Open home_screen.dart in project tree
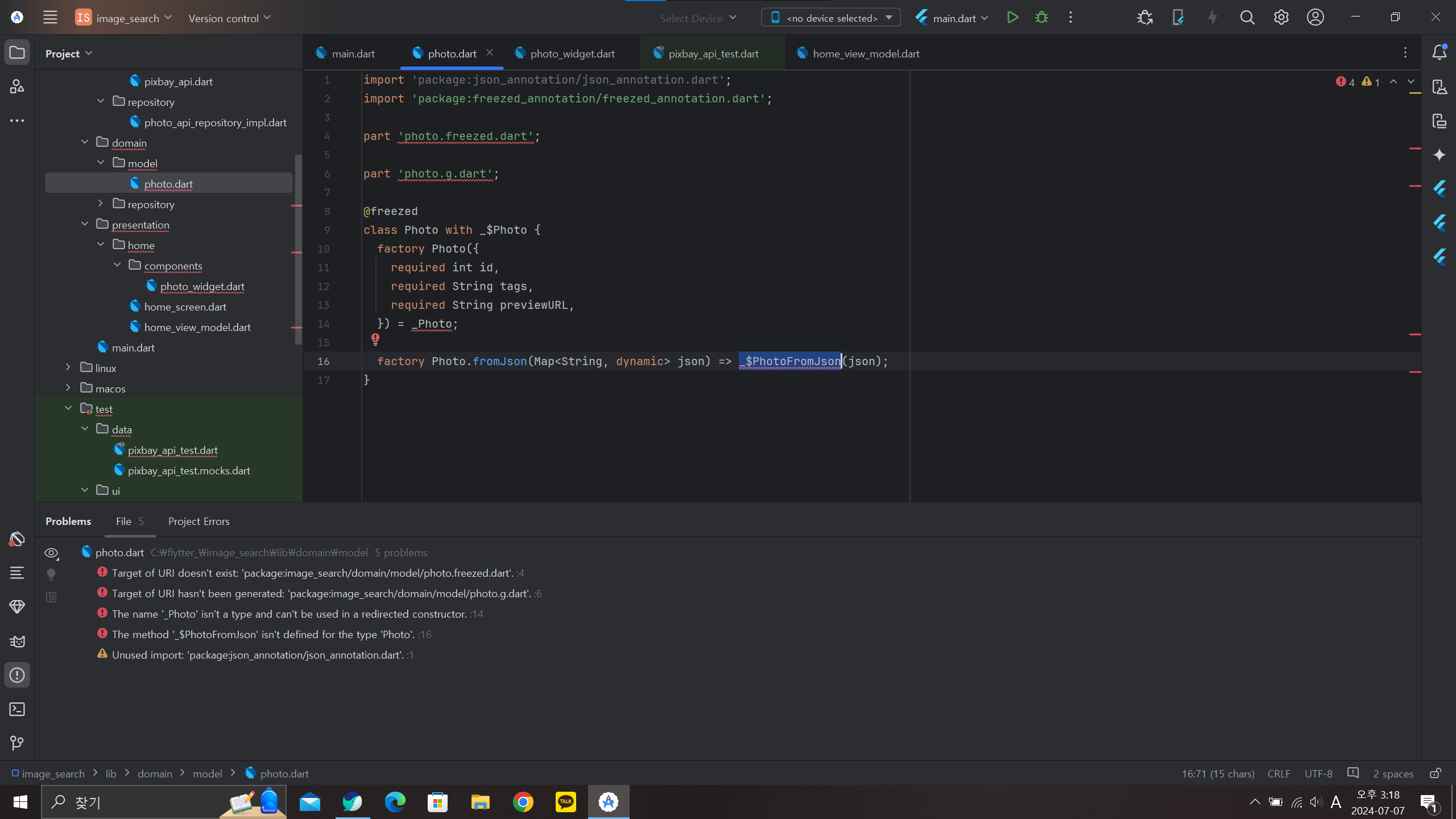 click(177, 307)
